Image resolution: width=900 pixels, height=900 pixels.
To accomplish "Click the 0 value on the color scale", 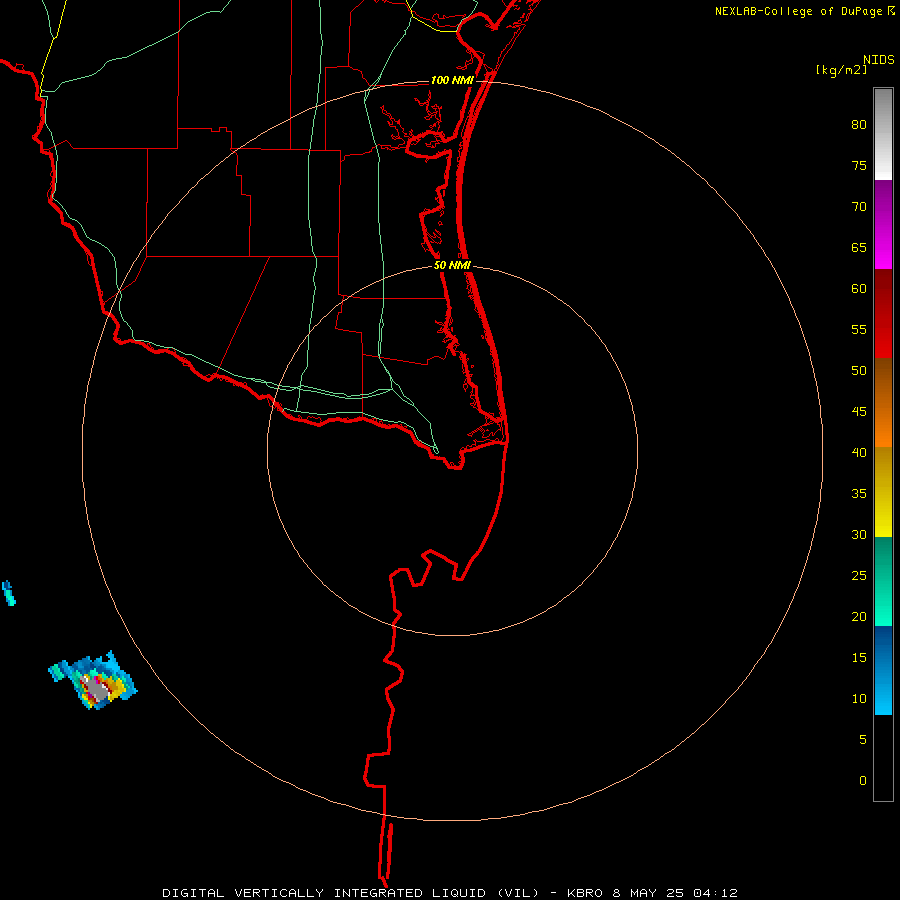I will tap(863, 781).
